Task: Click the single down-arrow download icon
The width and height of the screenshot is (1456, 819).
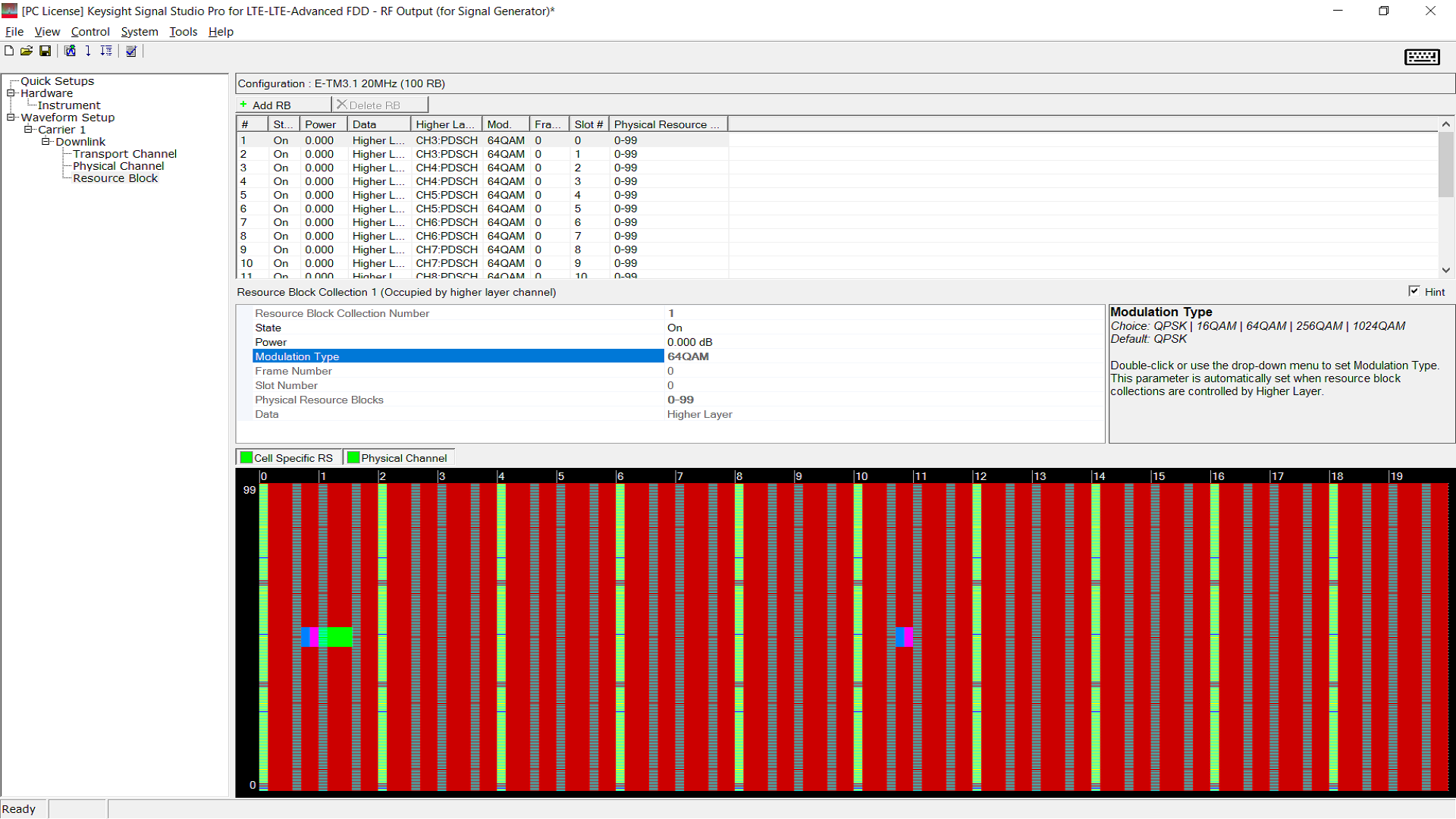Action: point(88,51)
